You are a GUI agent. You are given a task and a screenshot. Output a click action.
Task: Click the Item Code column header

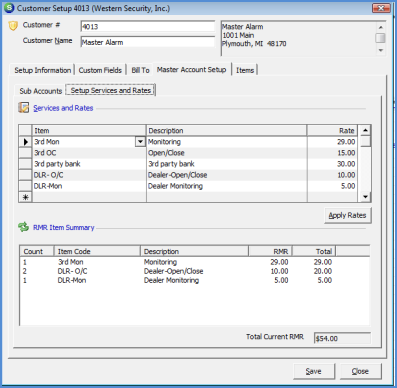click(97, 251)
